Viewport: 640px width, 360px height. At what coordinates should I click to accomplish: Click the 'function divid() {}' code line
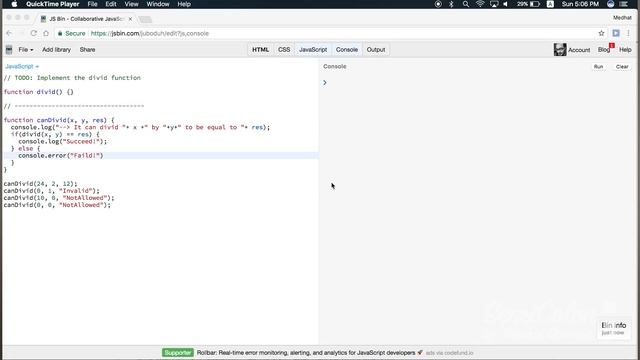[39, 92]
